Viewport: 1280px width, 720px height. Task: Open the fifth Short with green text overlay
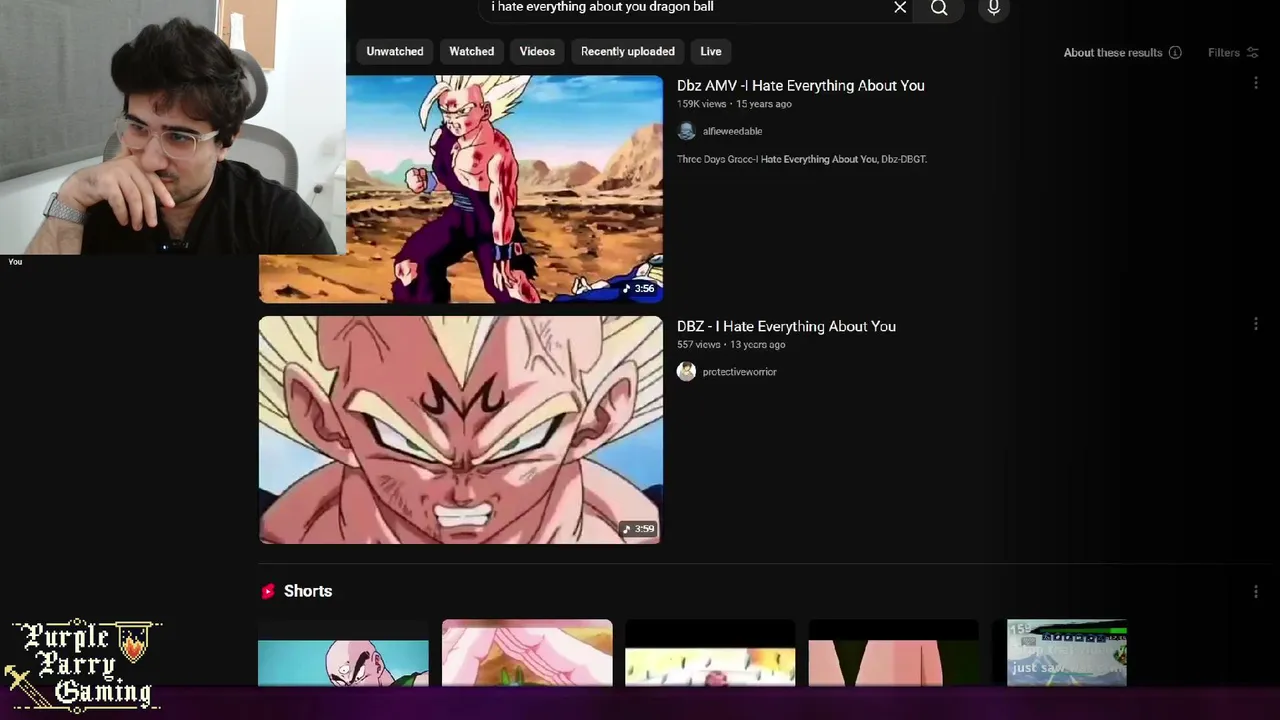coord(1067,653)
